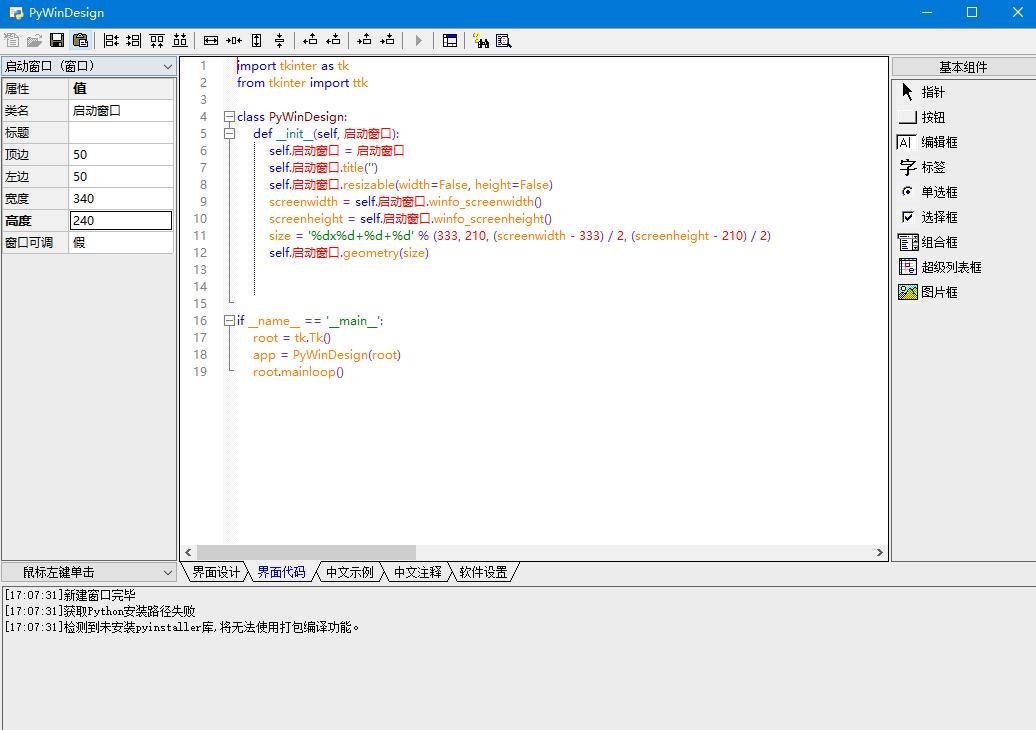Switch to the 界面设计 tab
This screenshot has width=1036, height=730.
(215, 572)
